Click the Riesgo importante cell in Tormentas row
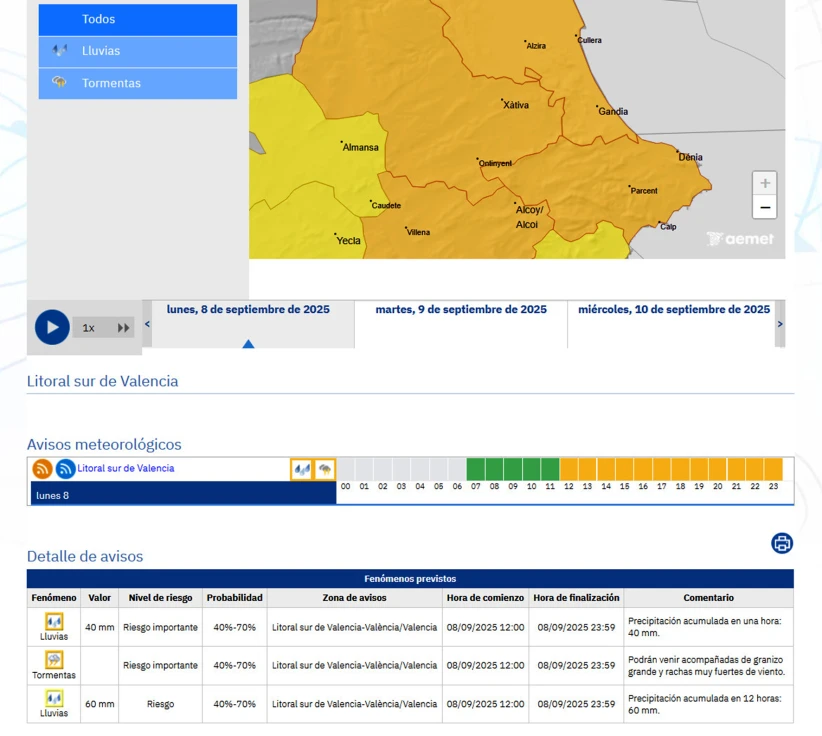Viewport: 822px width, 736px height. click(x=160, y=665)
